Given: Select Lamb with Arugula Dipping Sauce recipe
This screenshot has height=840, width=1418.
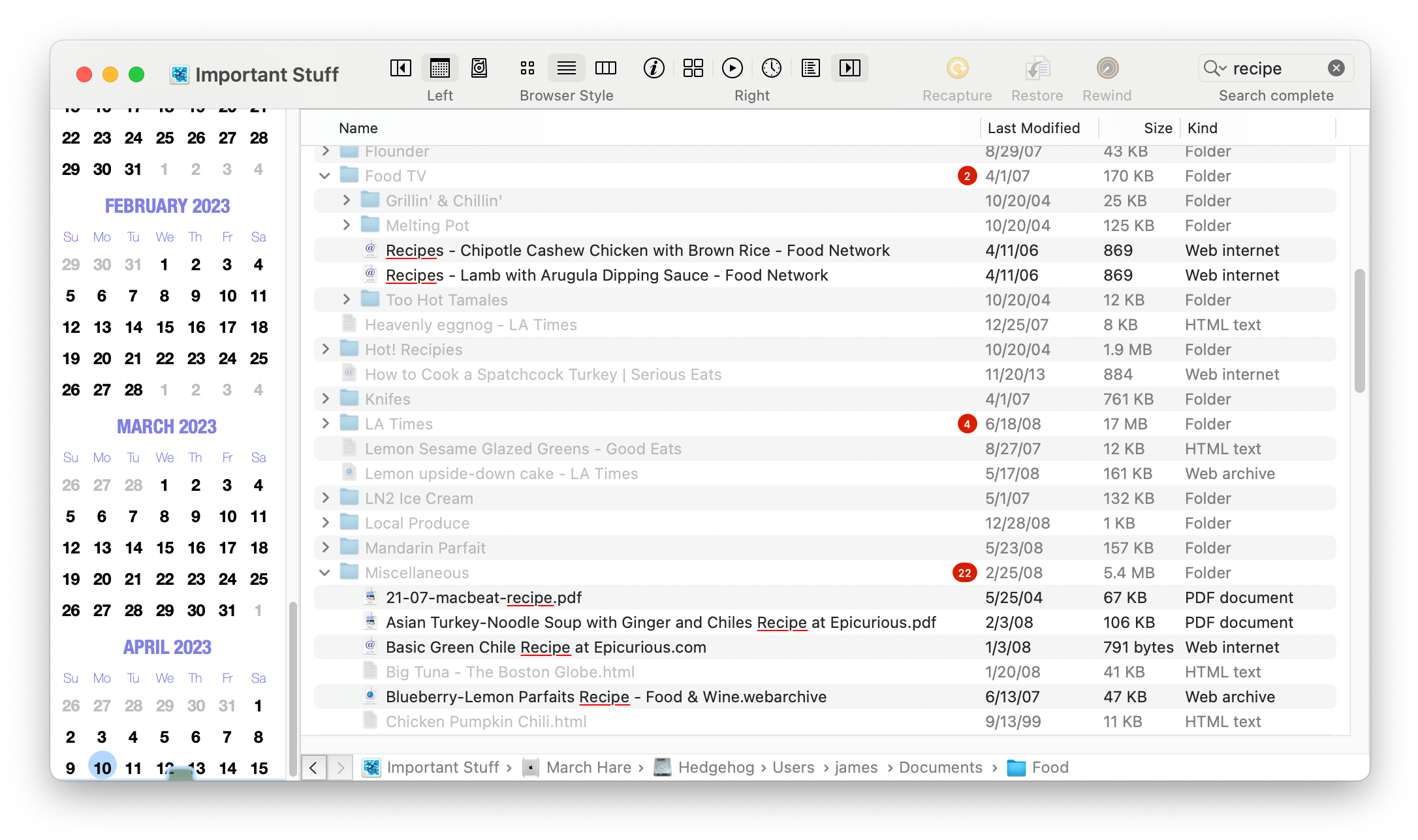Looking at the screenshot, I should 825,275.
